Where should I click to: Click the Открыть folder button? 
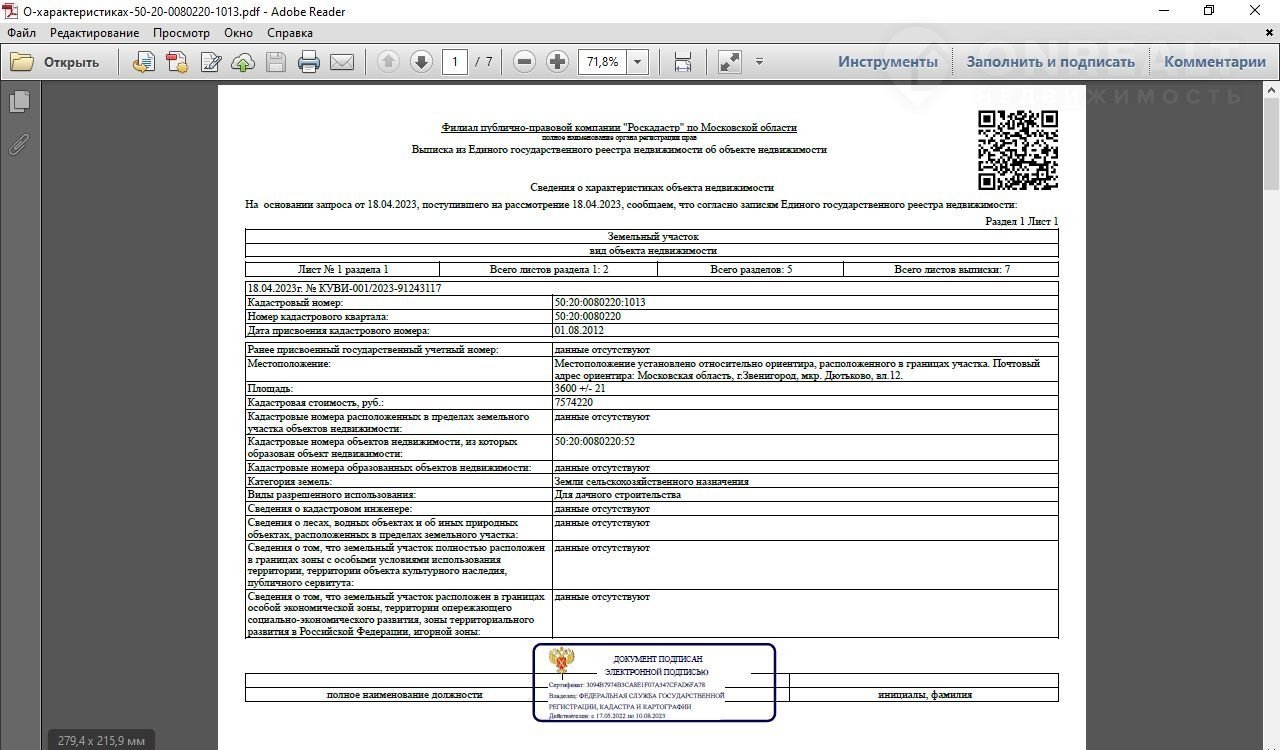(x=55, y=62)
